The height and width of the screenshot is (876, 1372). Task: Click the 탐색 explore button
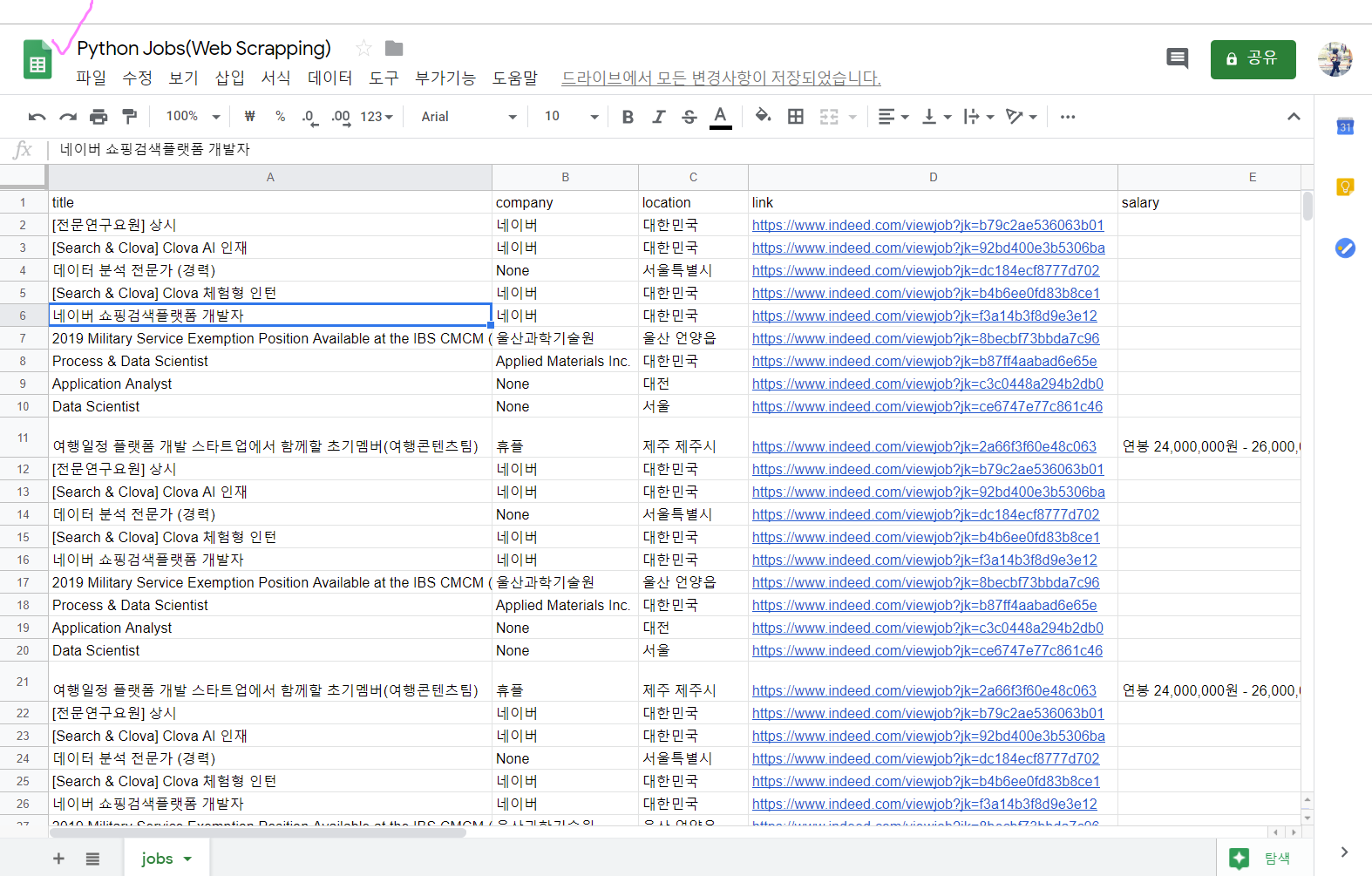[x=1260, y=859]
